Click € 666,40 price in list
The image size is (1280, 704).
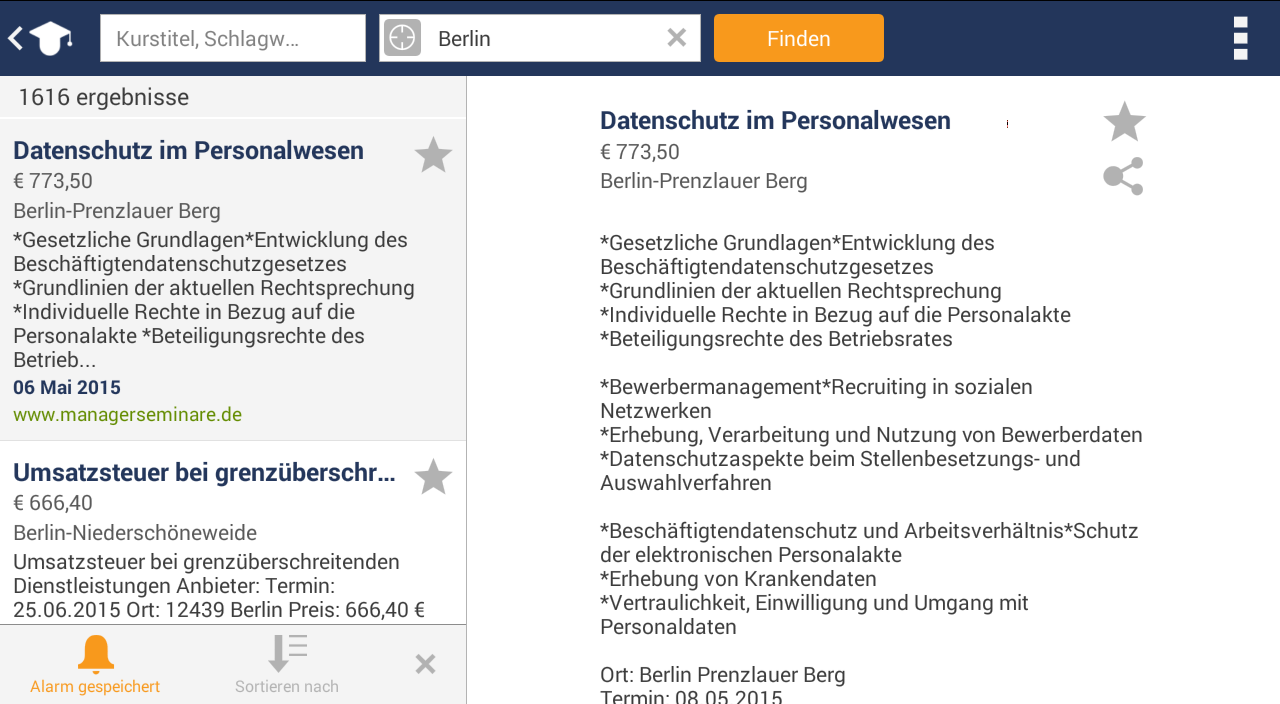(x=53, y=503)
